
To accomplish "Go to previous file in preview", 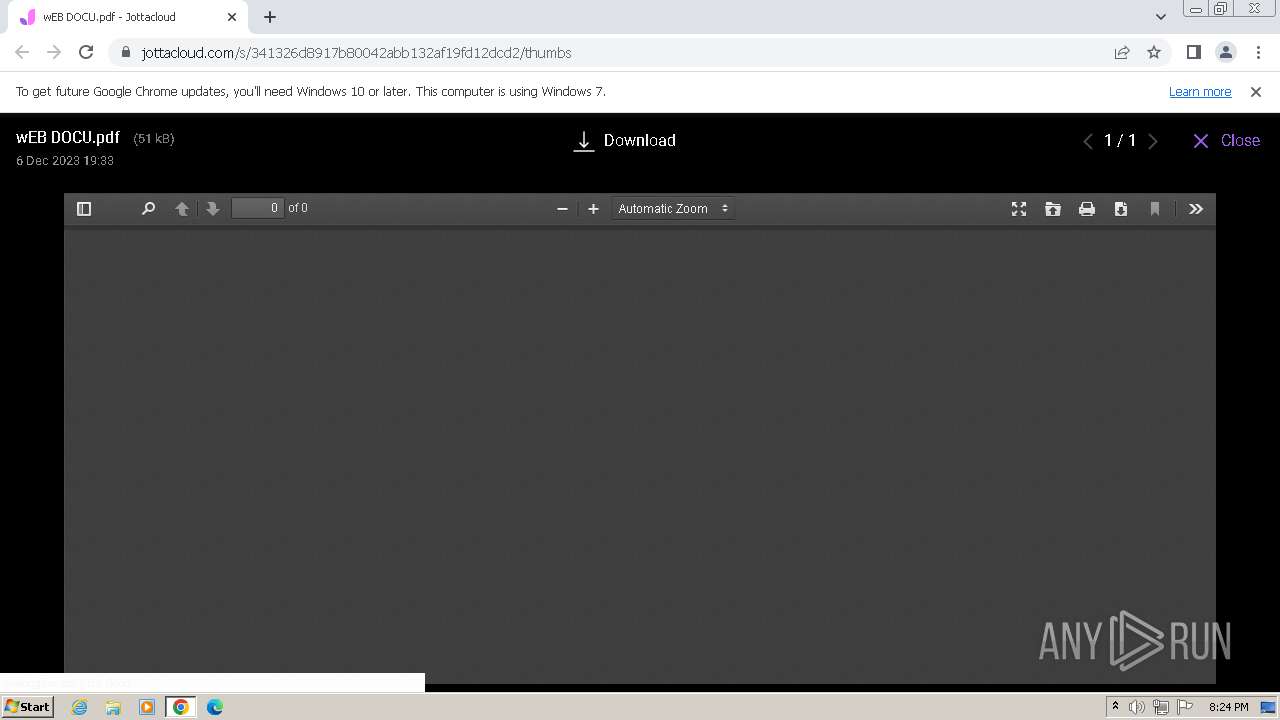I will [1088, 141].
